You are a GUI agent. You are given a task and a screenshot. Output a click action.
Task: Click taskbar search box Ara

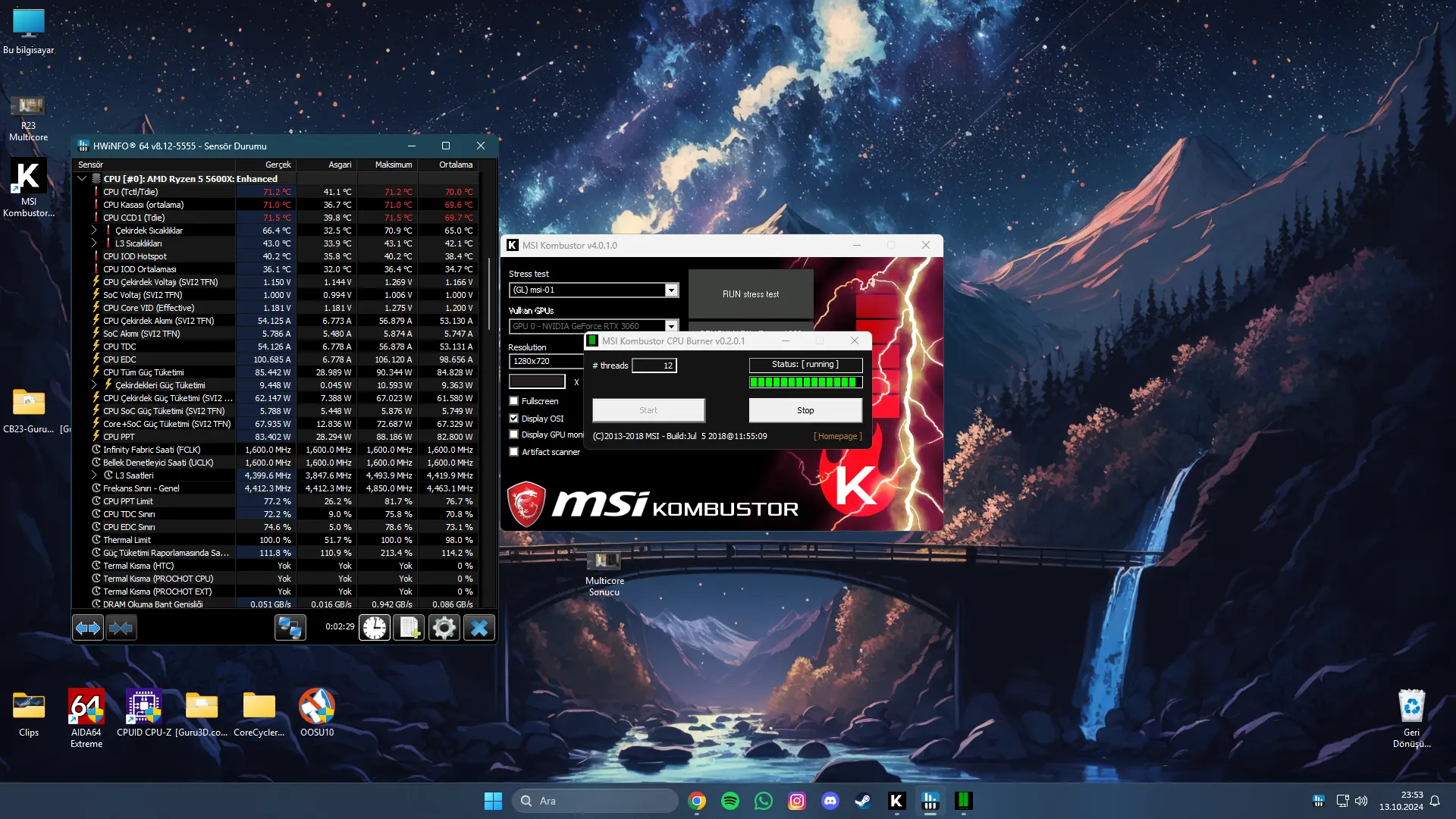click(595, 801)
